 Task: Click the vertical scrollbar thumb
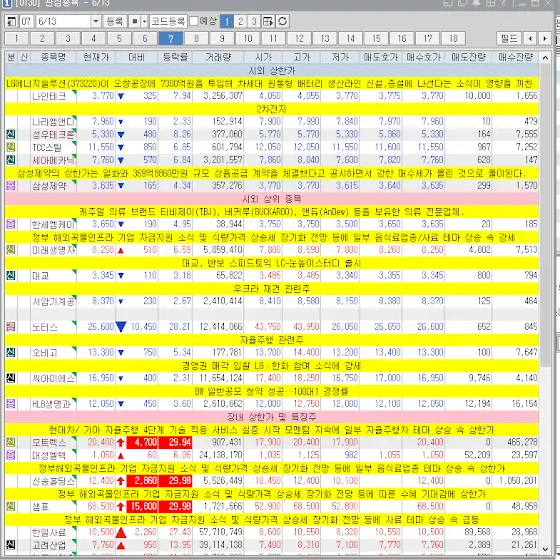(545, 214)
